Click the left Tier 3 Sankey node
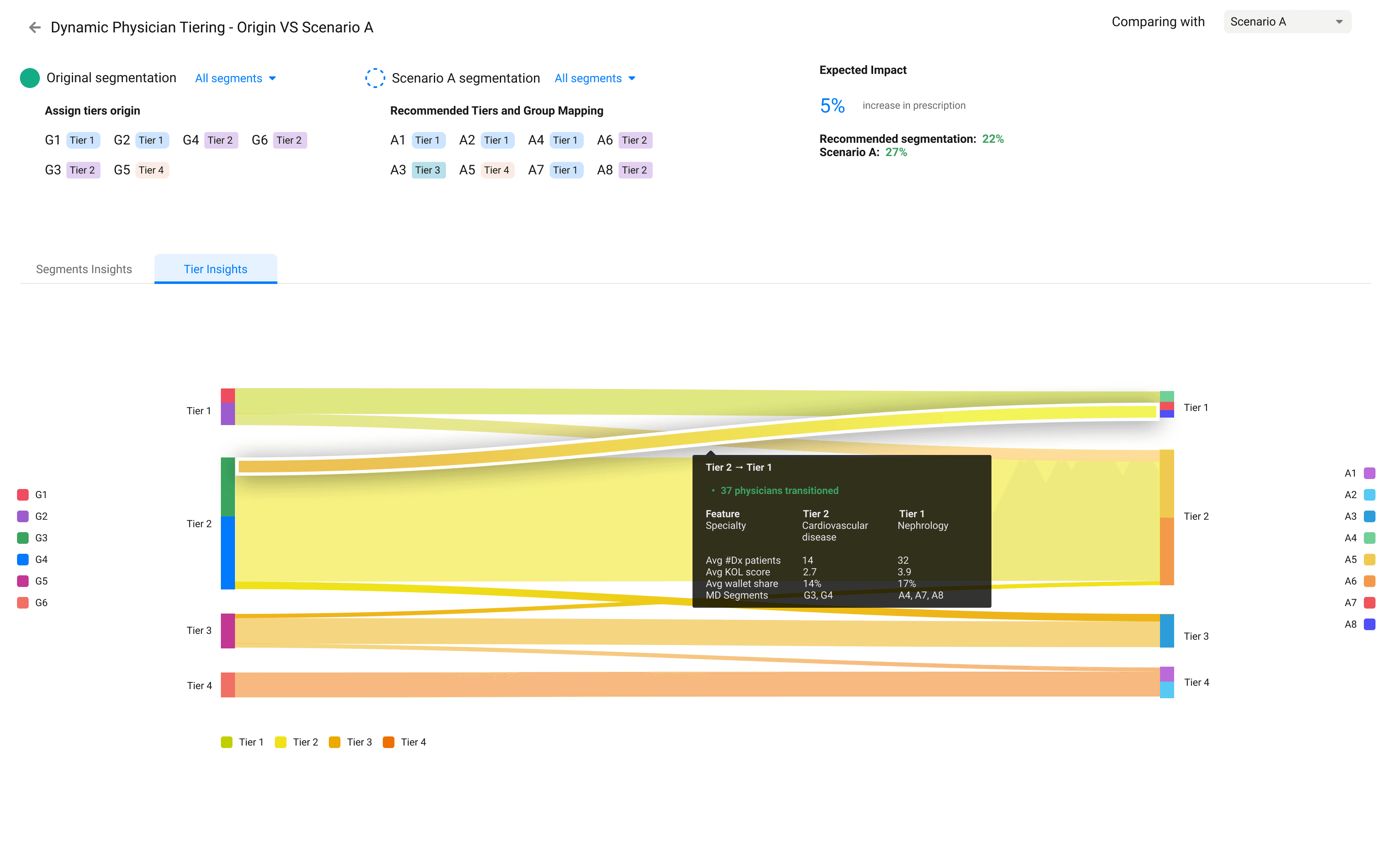1395x868 pixels. pos(228,631)
